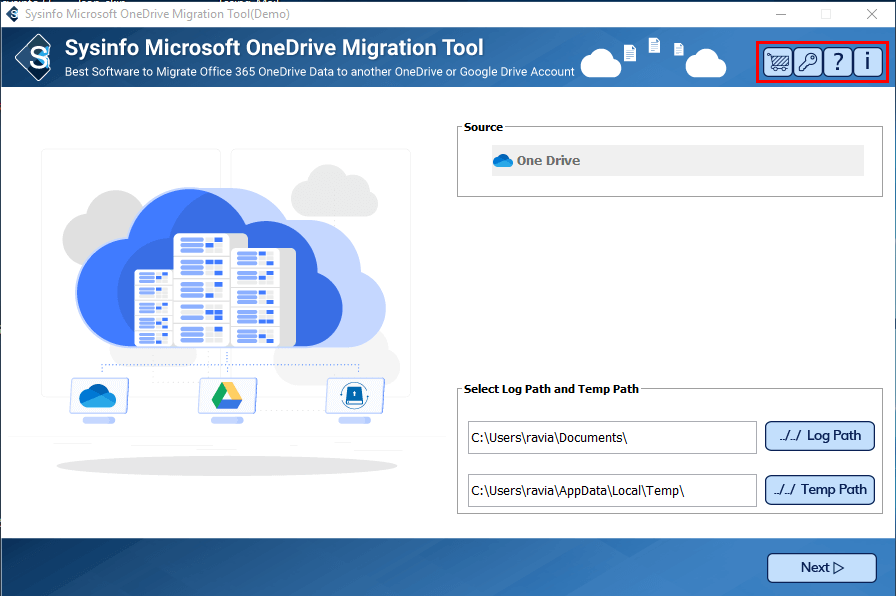Click the Sysinfo 'S' logo in header
896x596 pixels.
pyautogui.click(x=33, y=57)
